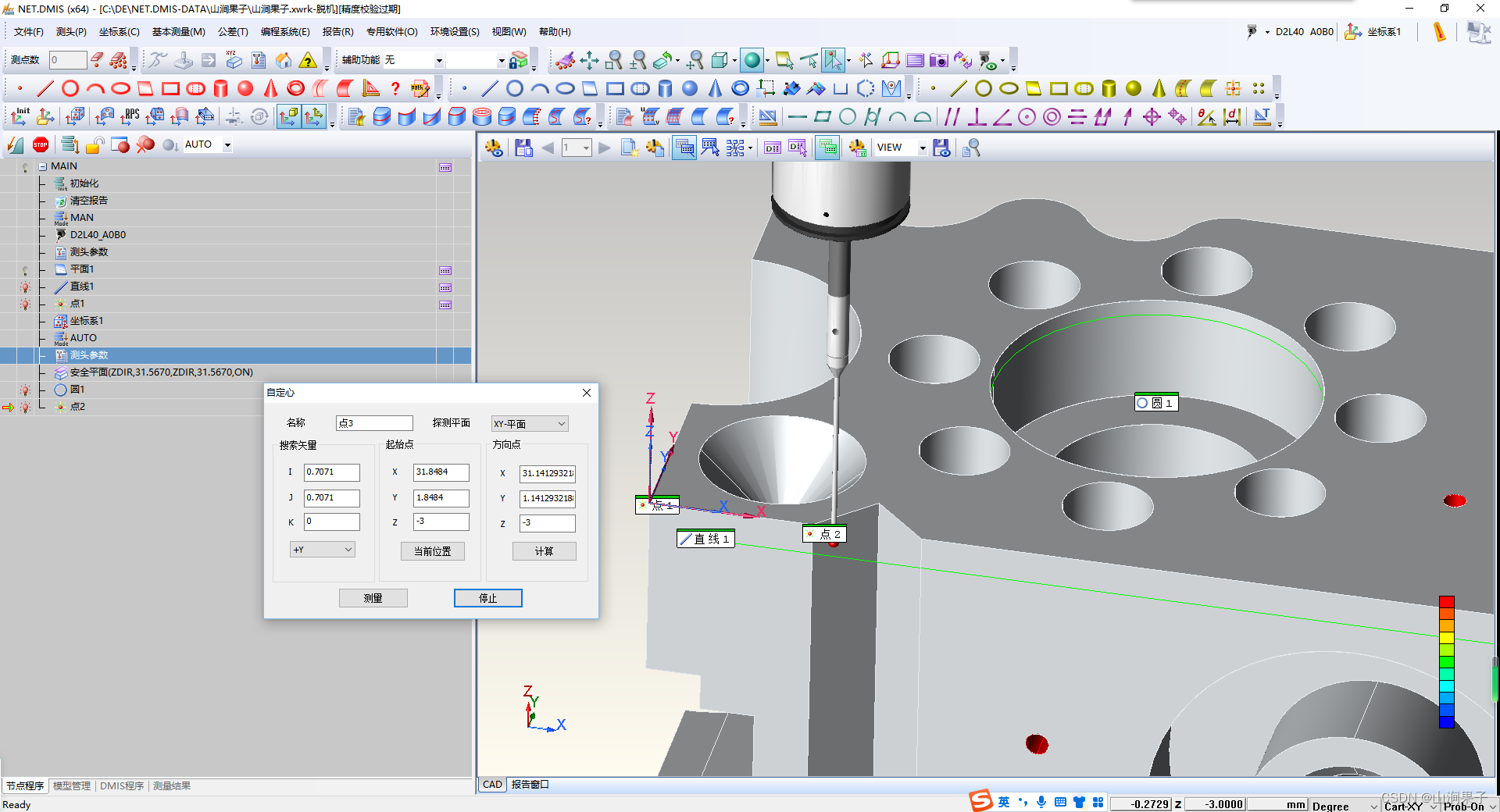The image size is (1500, 812).
Task: Open the Degree units dropdown in status bar
Action: pyautogui.click(x=1345, y=806)
